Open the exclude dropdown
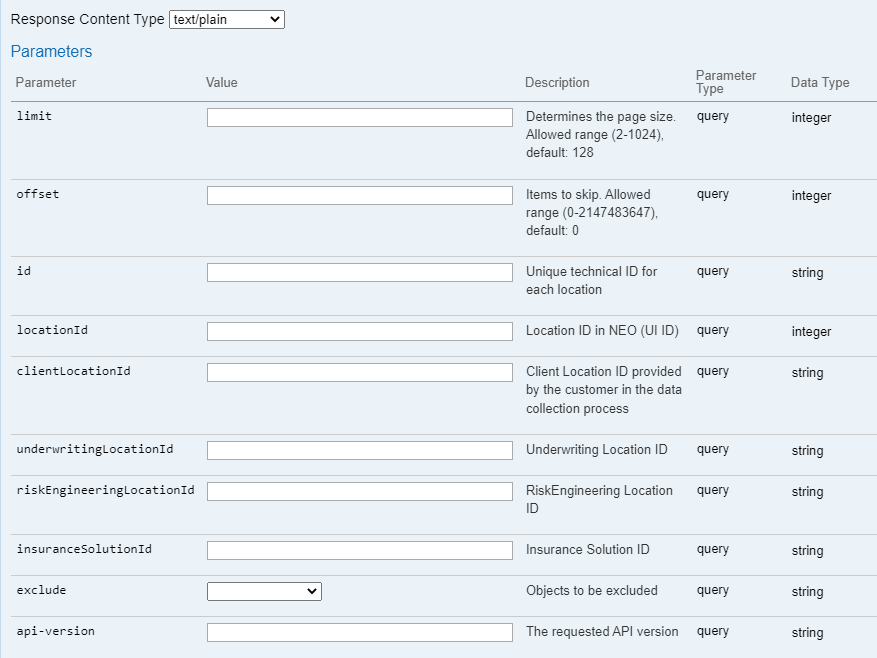The height and width of the screenshot is (658, 877). coord(264,591)
